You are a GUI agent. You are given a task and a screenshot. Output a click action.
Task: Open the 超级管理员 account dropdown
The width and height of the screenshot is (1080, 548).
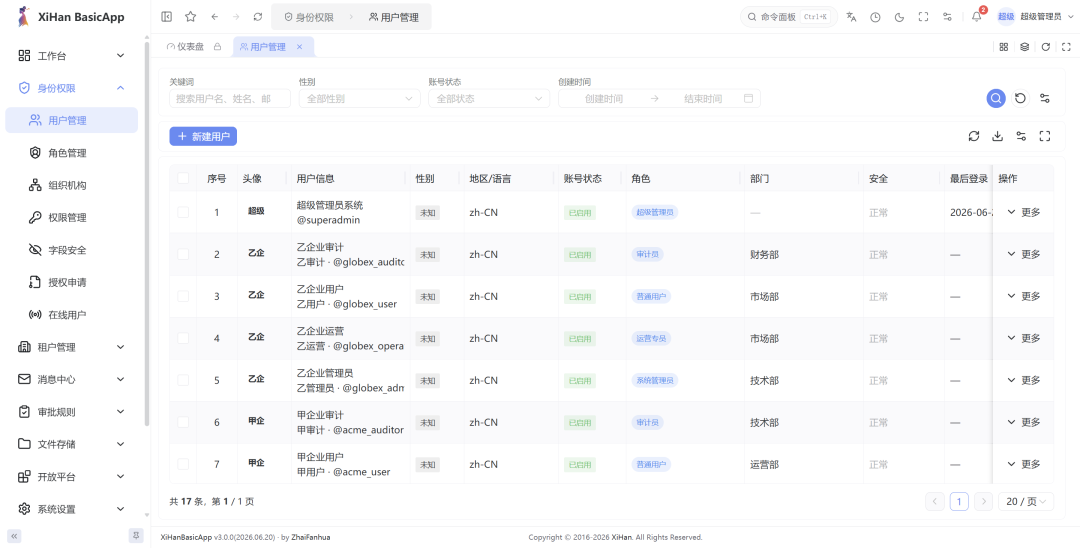point(1035,17)
